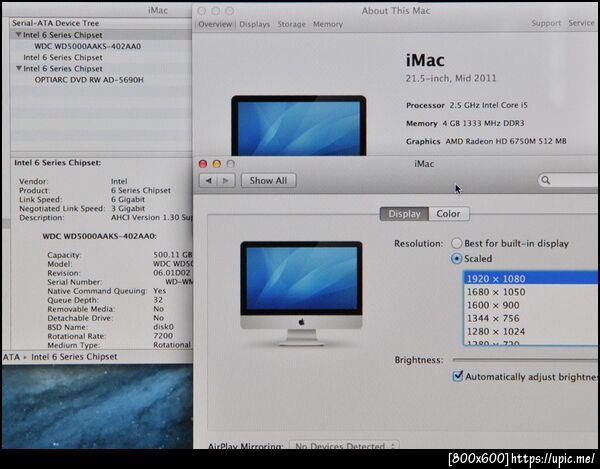Click the iMac thumbnail in Displays pane

(301, 293)
